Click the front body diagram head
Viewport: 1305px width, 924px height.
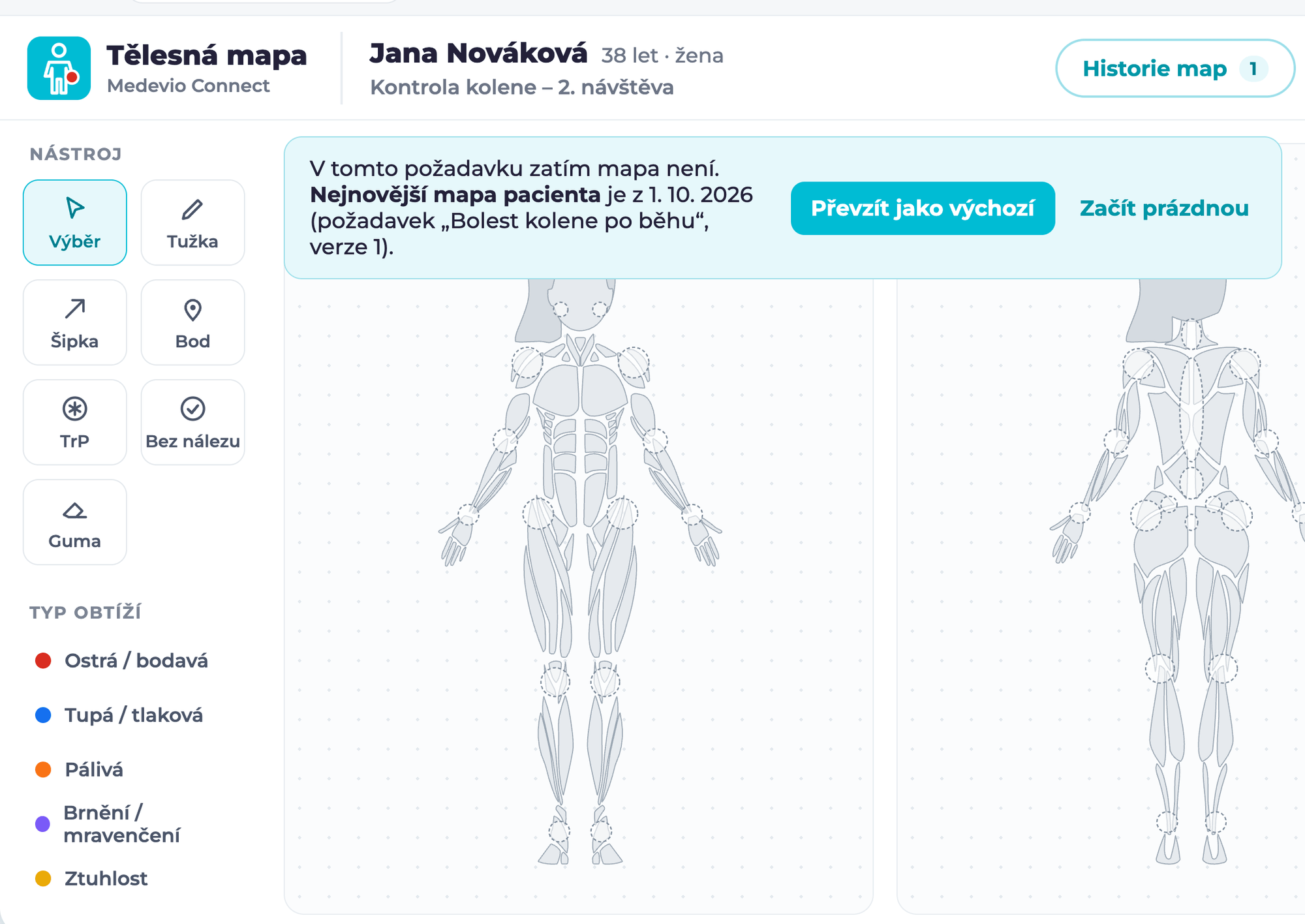pyautogui.click(x=580, y=304)
